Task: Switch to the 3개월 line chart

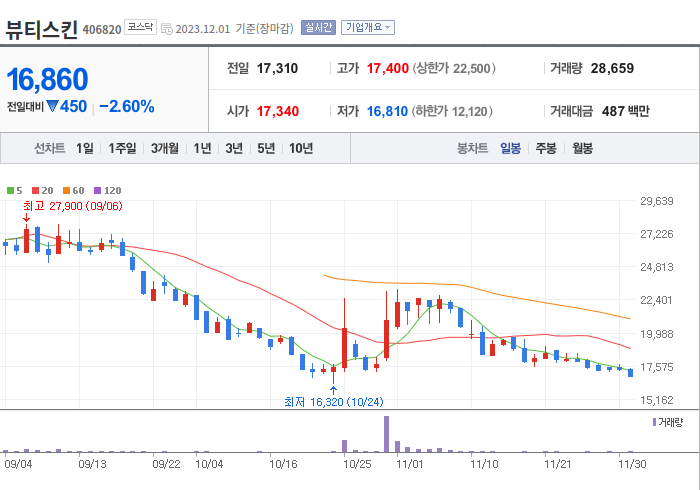Action: point(165,148)
